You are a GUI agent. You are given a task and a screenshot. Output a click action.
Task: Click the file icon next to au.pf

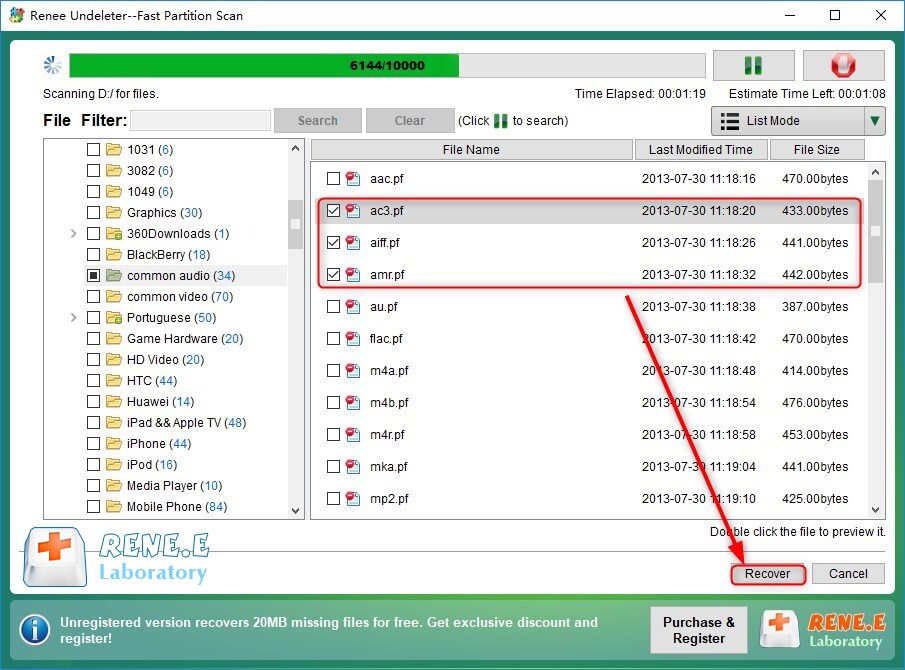(x=353, y=306)
